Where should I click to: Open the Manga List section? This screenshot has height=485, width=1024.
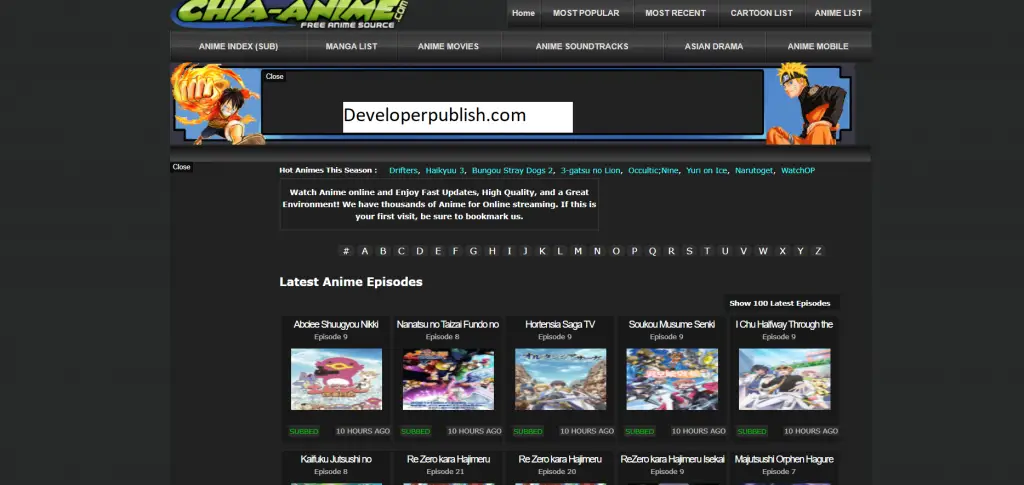[351, 46]
